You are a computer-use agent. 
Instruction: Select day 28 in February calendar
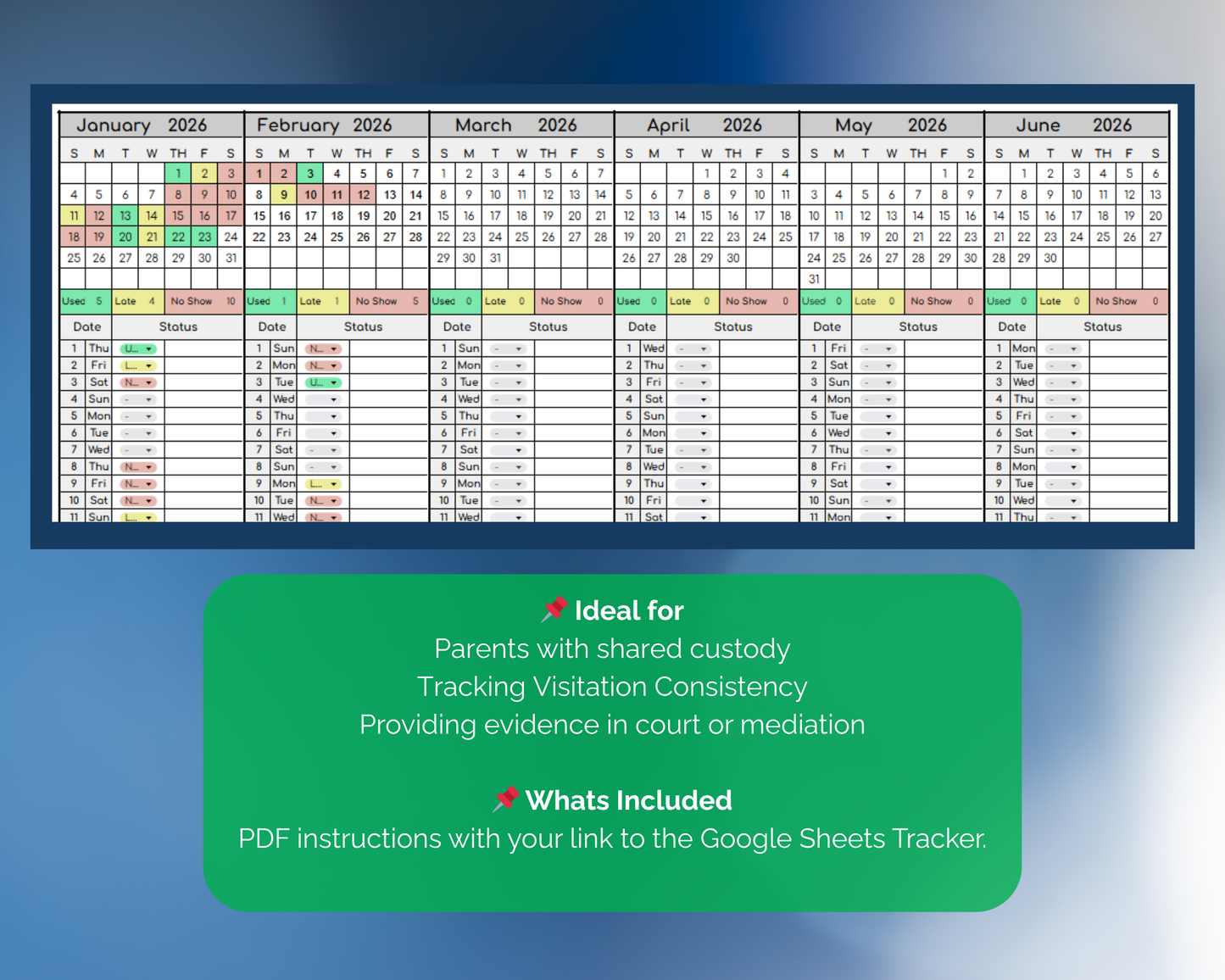click(x=415, y=237)
